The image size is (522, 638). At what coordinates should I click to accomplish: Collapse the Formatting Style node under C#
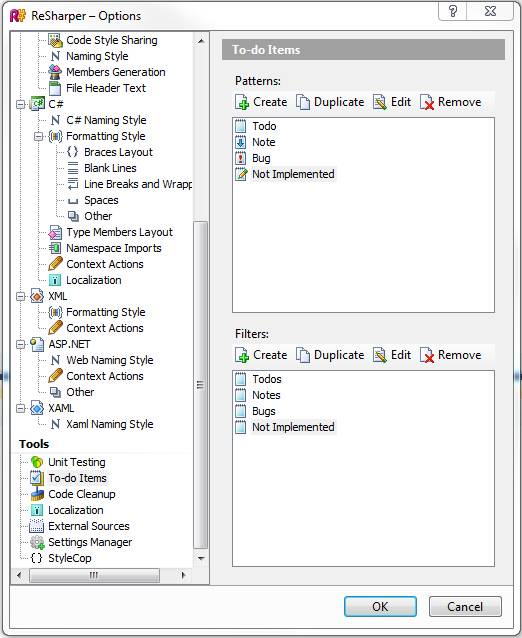click(x=38, y=136)
